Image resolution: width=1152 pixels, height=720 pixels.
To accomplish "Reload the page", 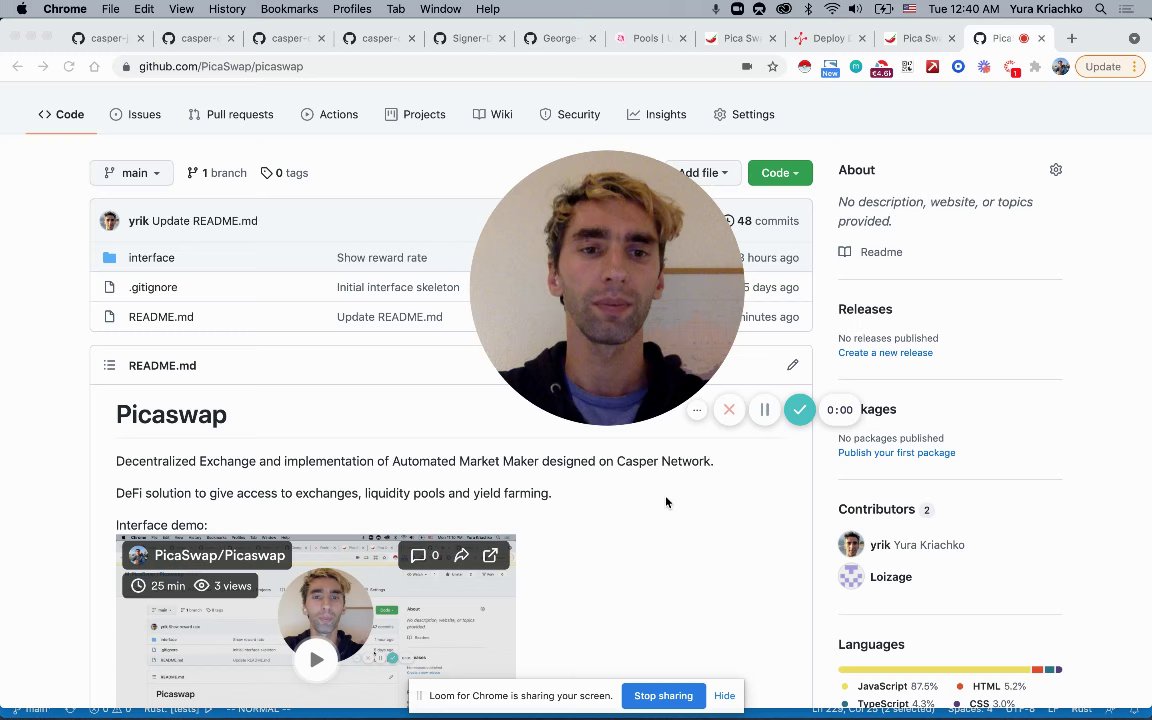I will pyautogui.click(x=68, y=67).
